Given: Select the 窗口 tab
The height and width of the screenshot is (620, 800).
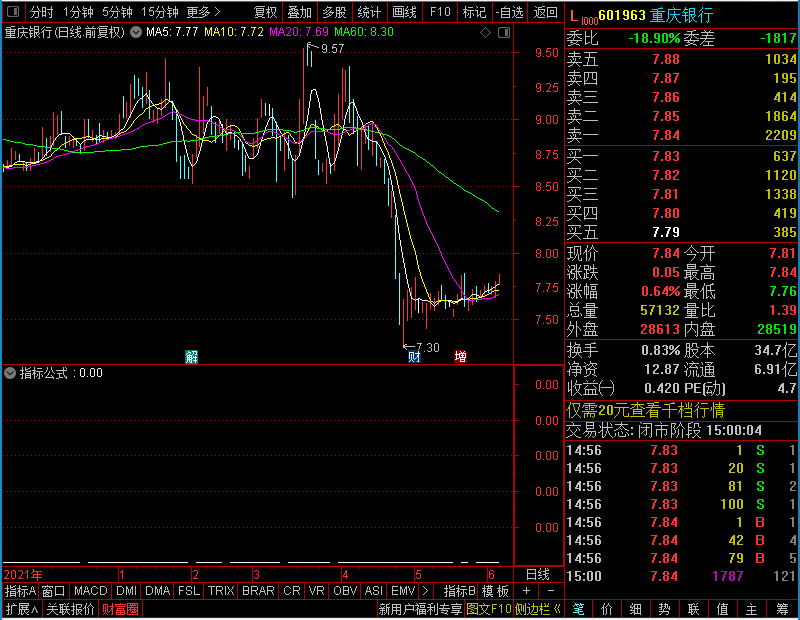Looking at the screenshot, I should (54, 591).
